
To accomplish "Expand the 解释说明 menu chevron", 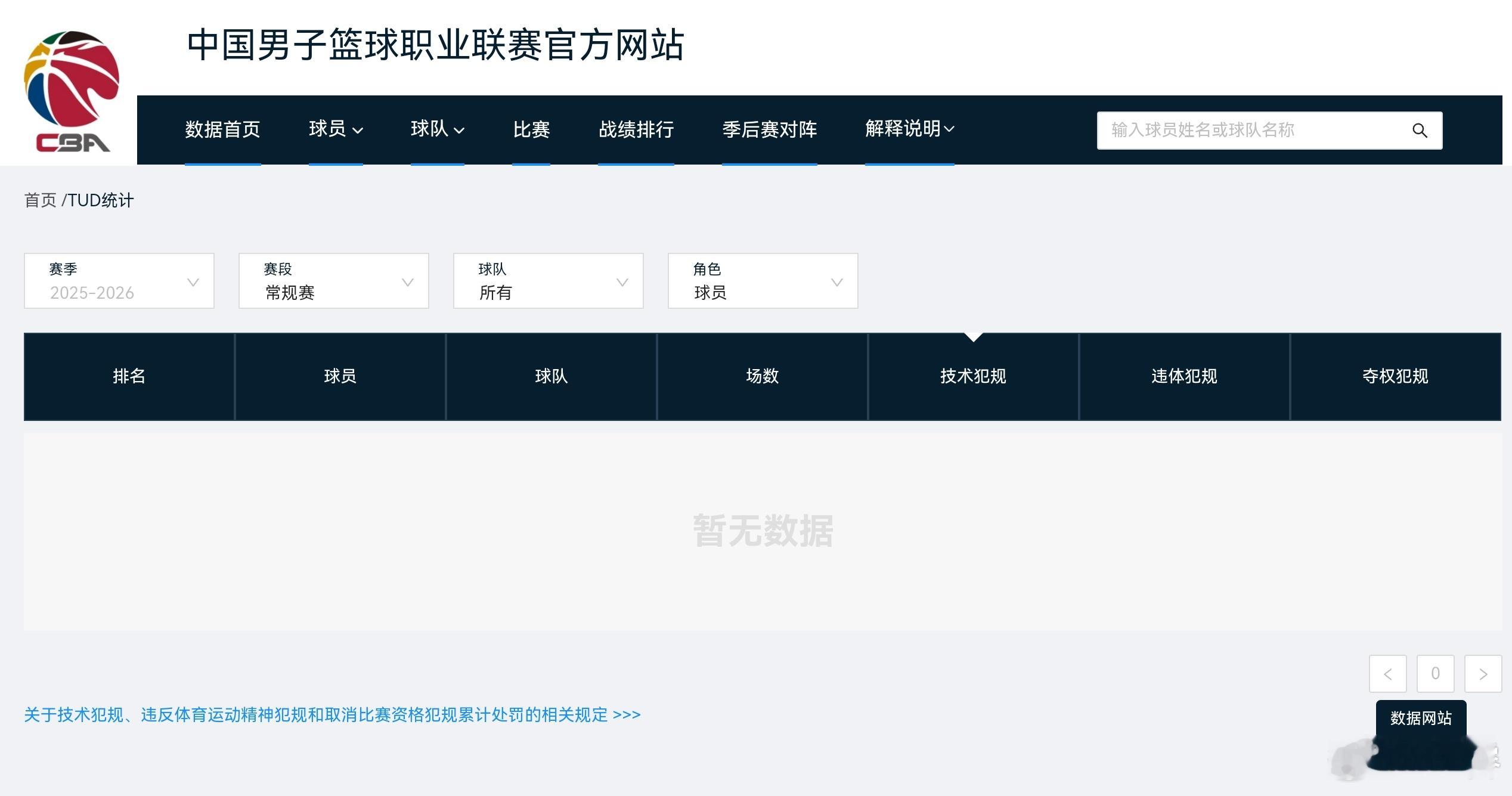I will point(950,129).
